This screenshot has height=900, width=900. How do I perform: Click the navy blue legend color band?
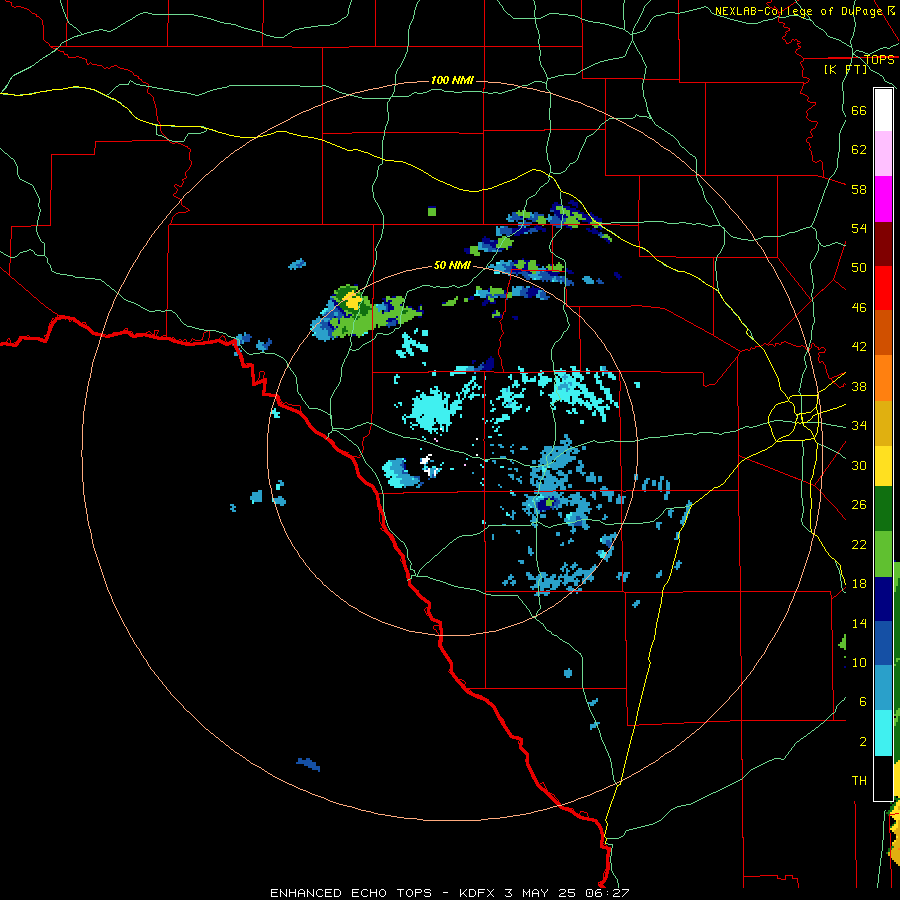[x=883, y=599]
